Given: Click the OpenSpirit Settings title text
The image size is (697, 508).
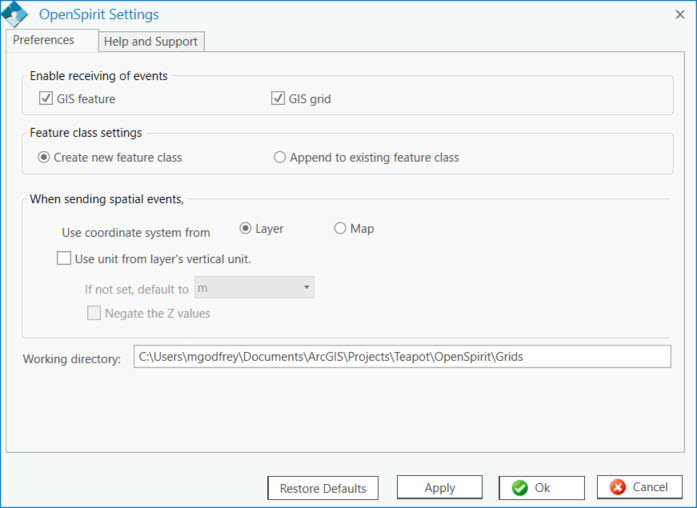Looking at the screenshot, I should point(99,14).
